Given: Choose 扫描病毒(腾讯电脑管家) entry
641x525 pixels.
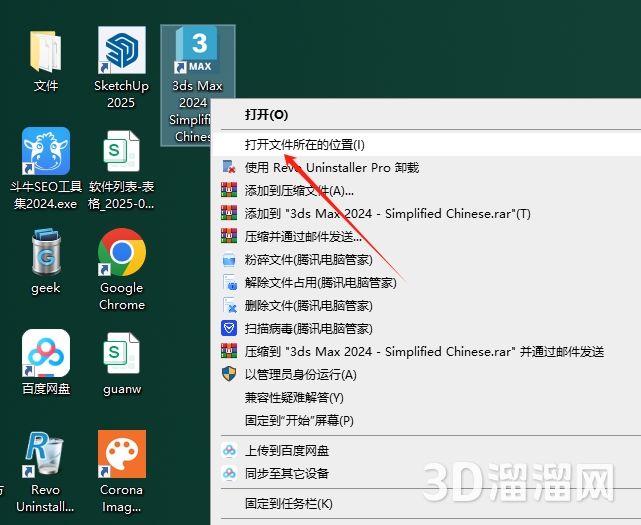Looking at the screenshot, I should tap(426, 328).
